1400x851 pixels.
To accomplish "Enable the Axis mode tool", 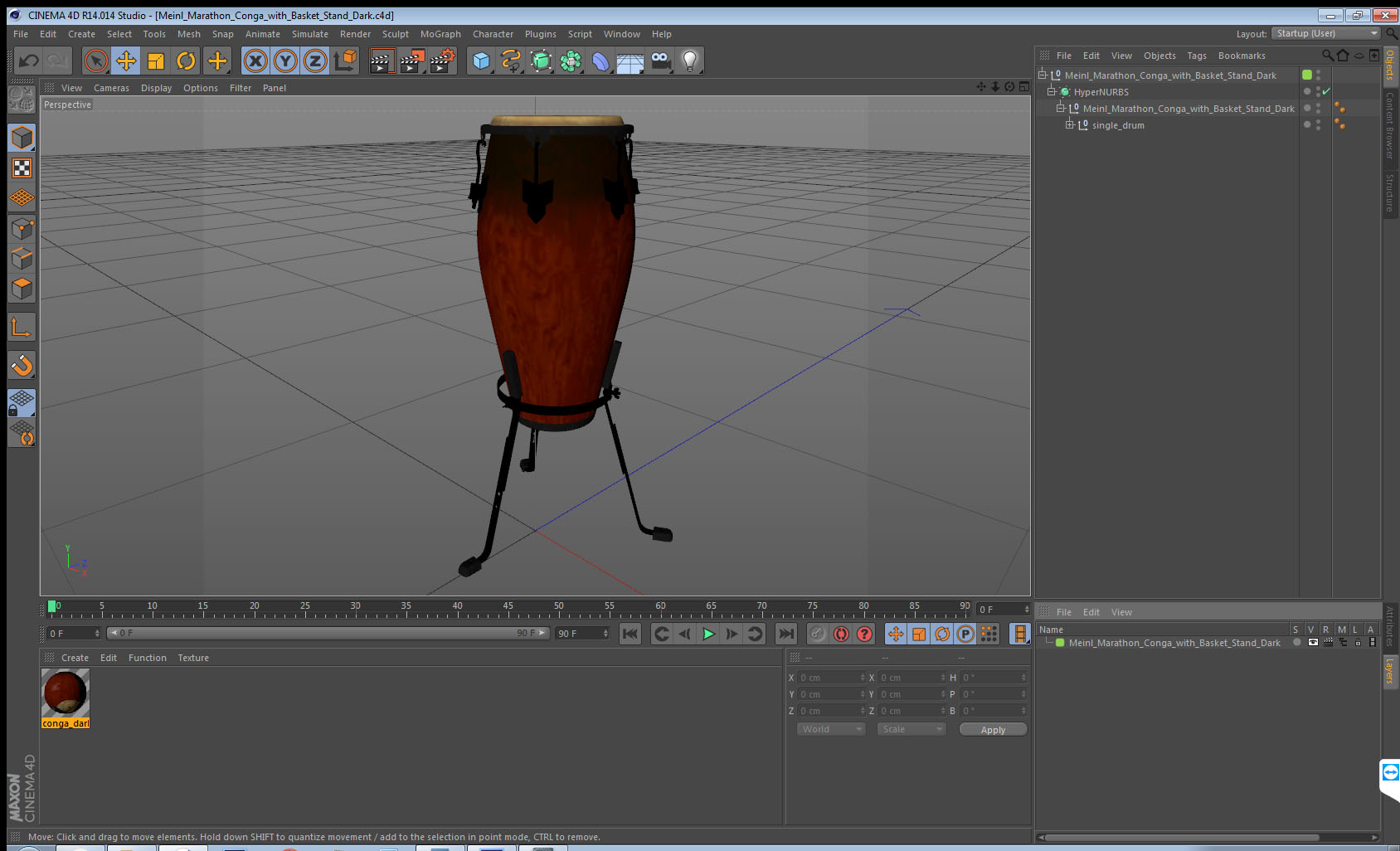I will pyautogui.click(x=22, y=328).
